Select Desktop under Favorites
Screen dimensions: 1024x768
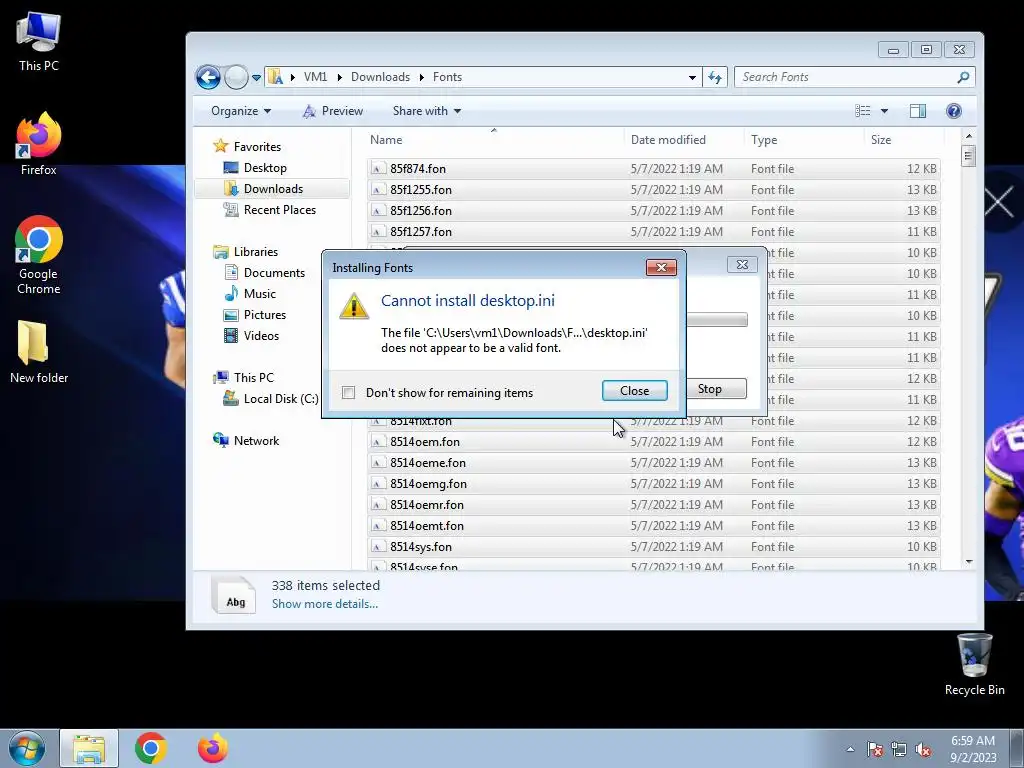(x=264, y=168)
